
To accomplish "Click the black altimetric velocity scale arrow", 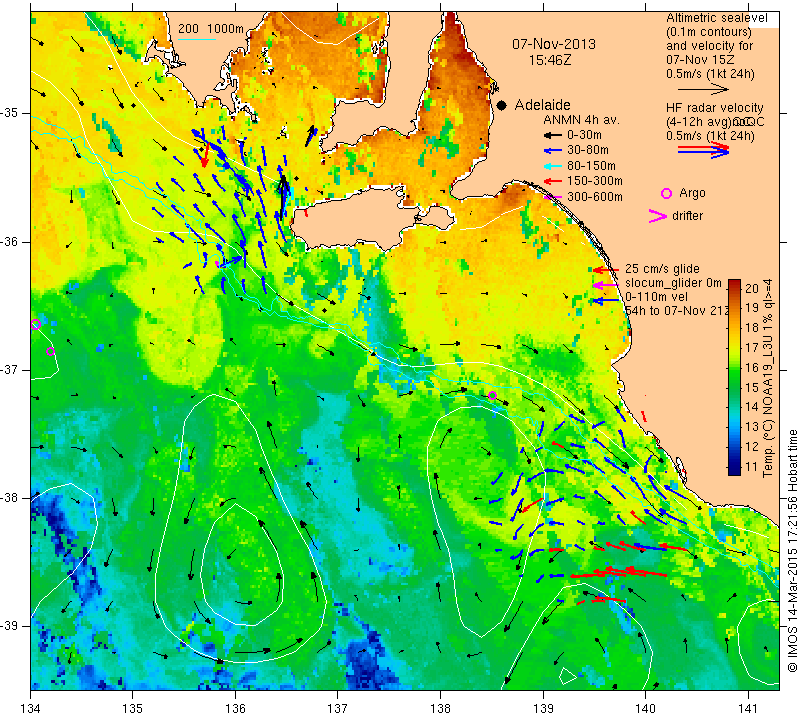I will coord(703,89).
